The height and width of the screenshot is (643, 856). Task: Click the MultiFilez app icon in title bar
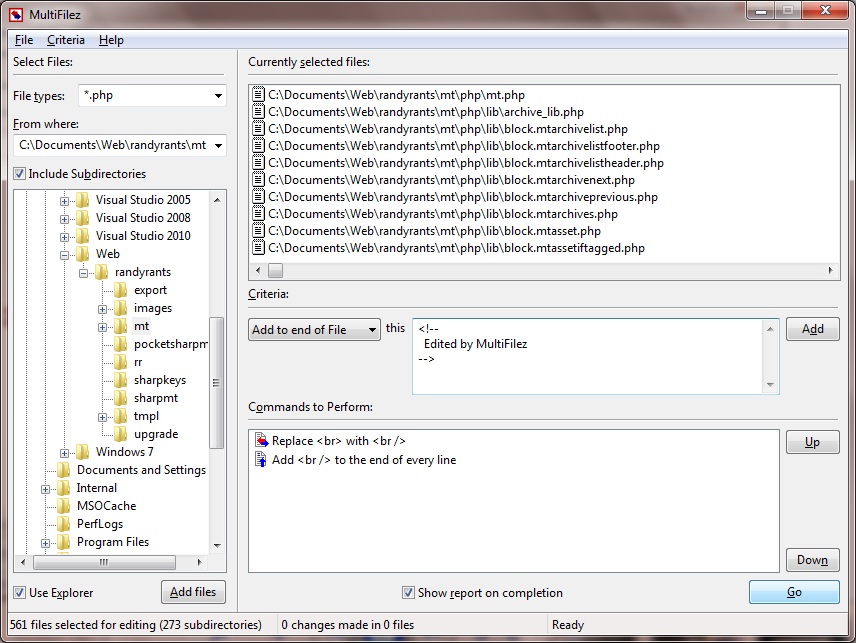pyautogui.click(x=16, y=14)
